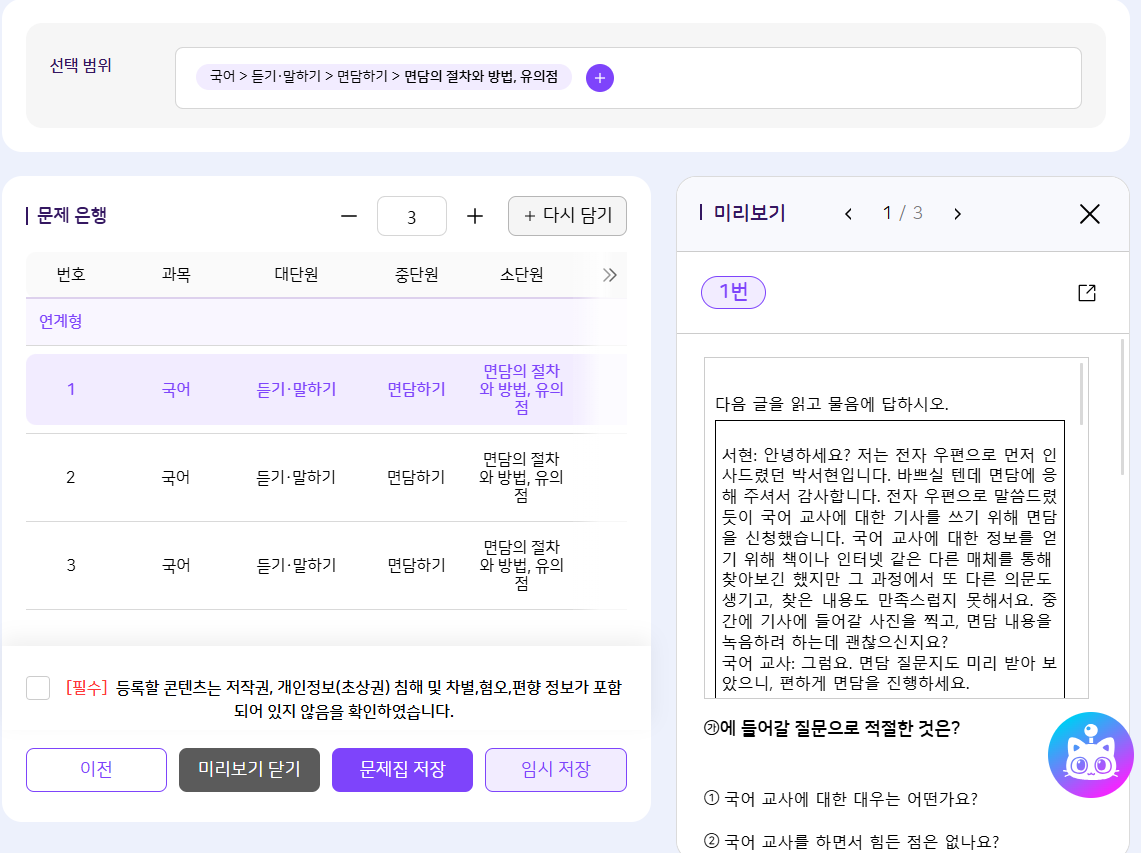
Task: Close the 미리보기 preview panel
Action: point(1089,214)
